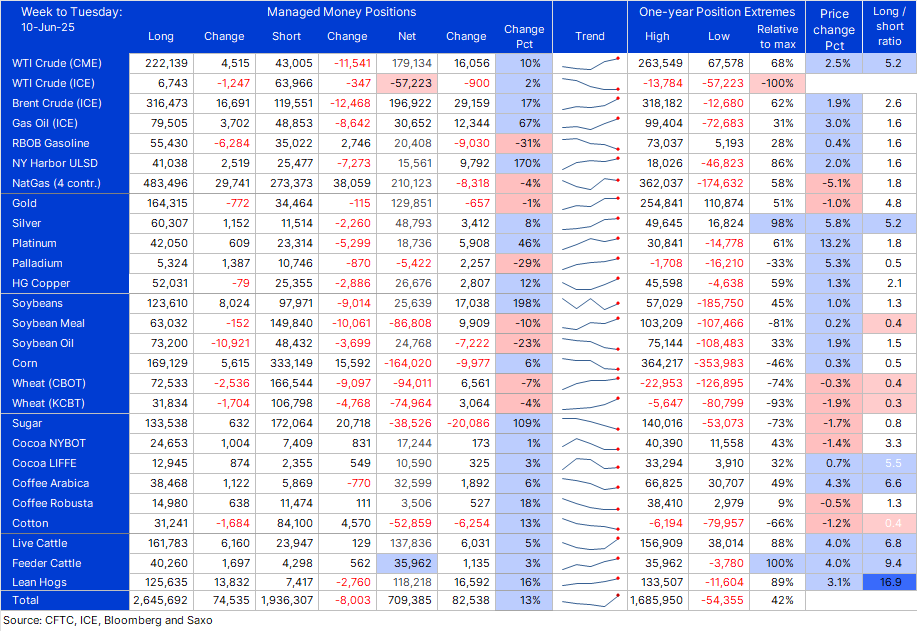Click the red WTI Crude (ICE) Net cell
The height and width of the screenshot is (631, 917).
coord(413,83)
